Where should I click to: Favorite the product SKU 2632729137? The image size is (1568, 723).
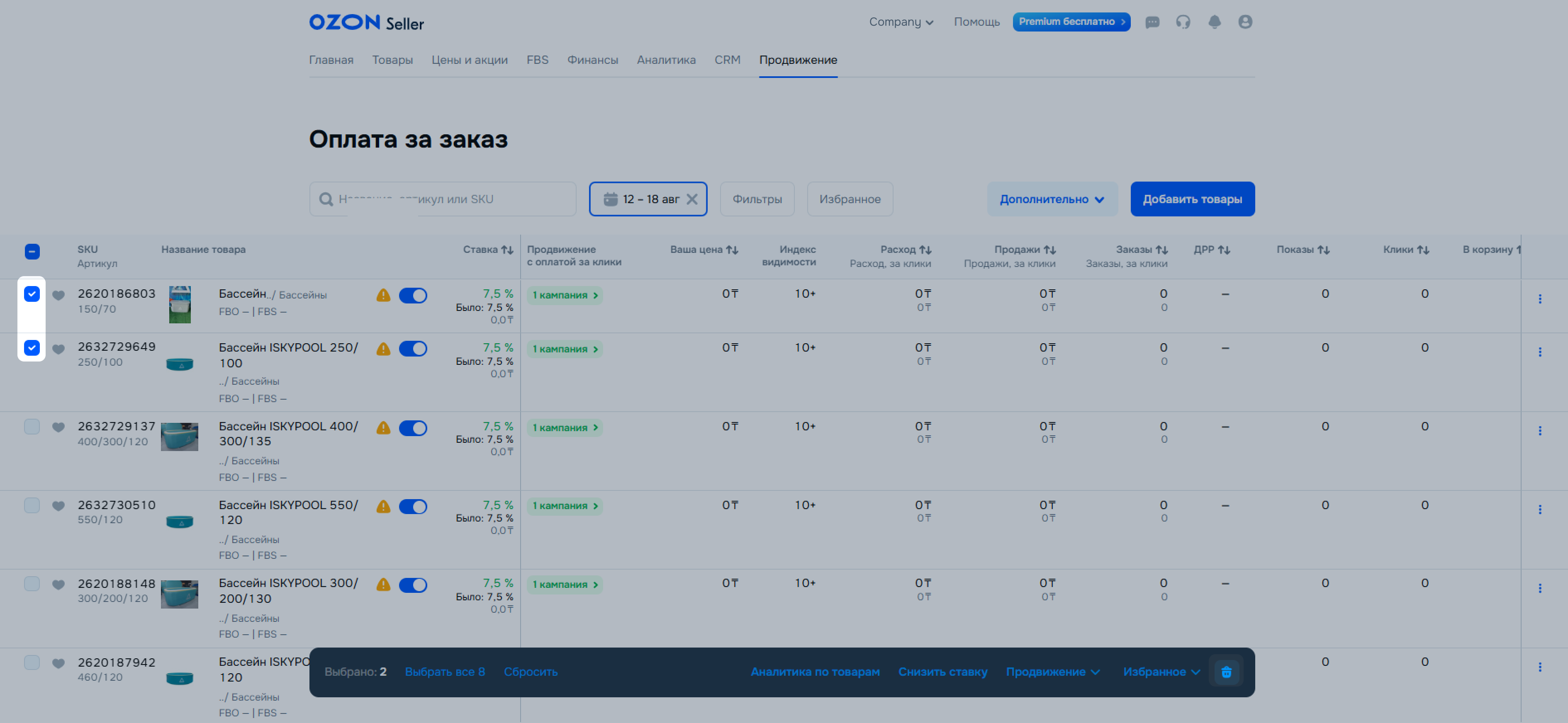(58, 427)
